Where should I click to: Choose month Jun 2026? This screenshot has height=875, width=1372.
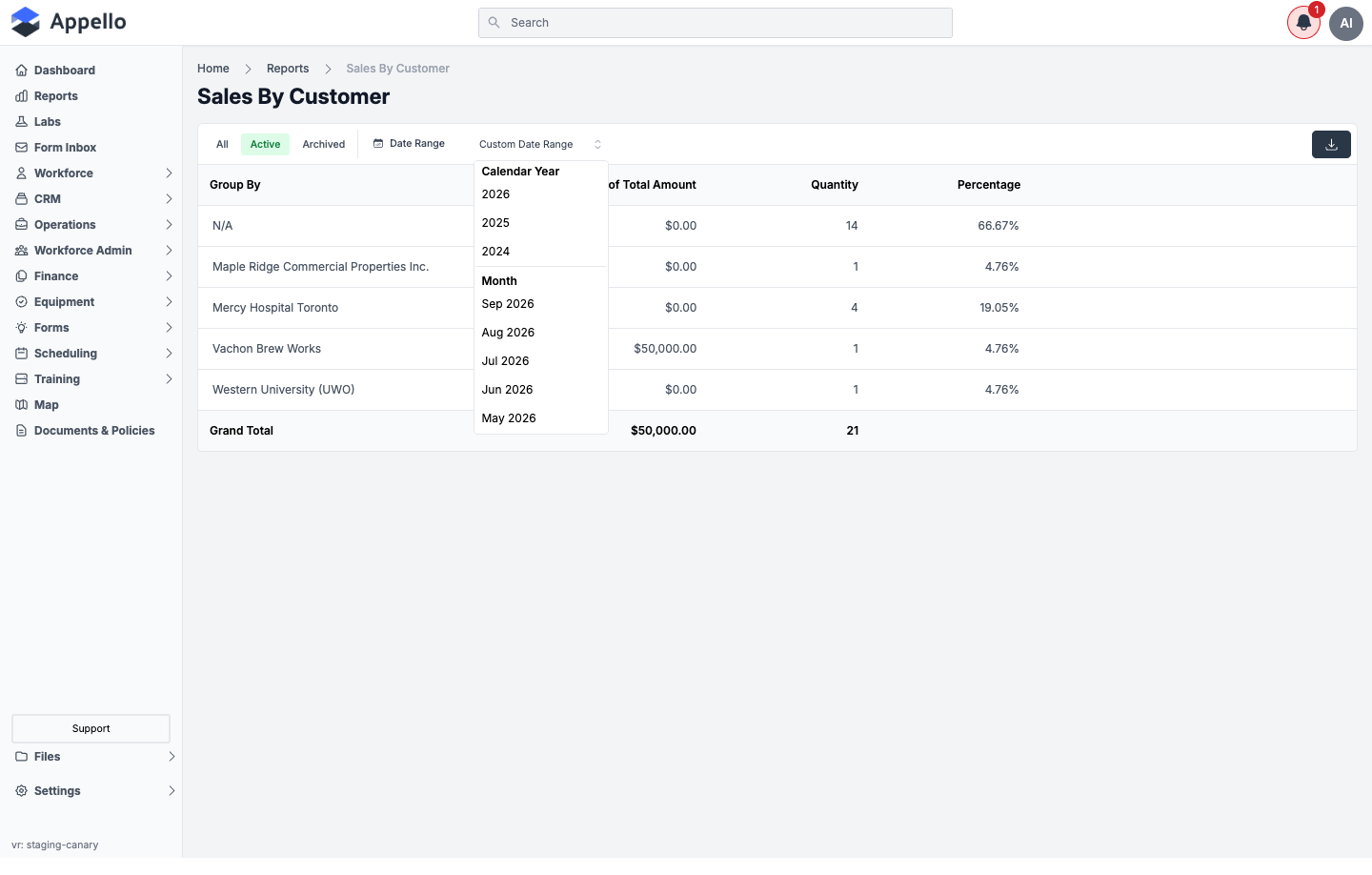[540, 390]
